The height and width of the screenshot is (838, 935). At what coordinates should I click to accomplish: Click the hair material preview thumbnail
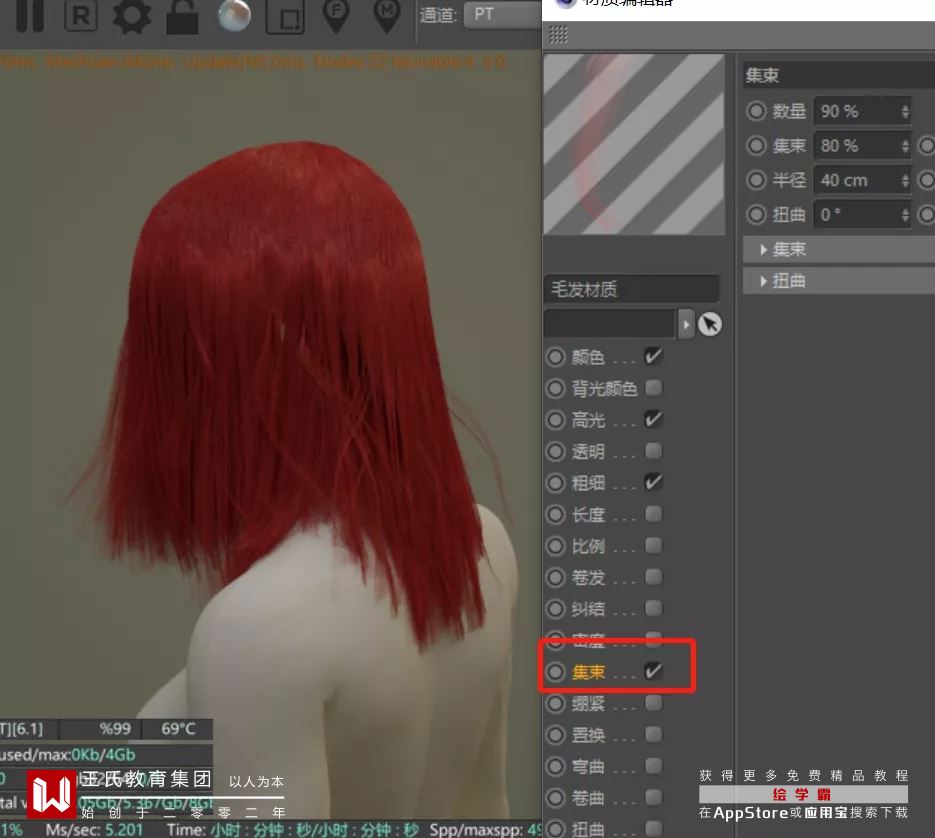[x=634, y=144]
